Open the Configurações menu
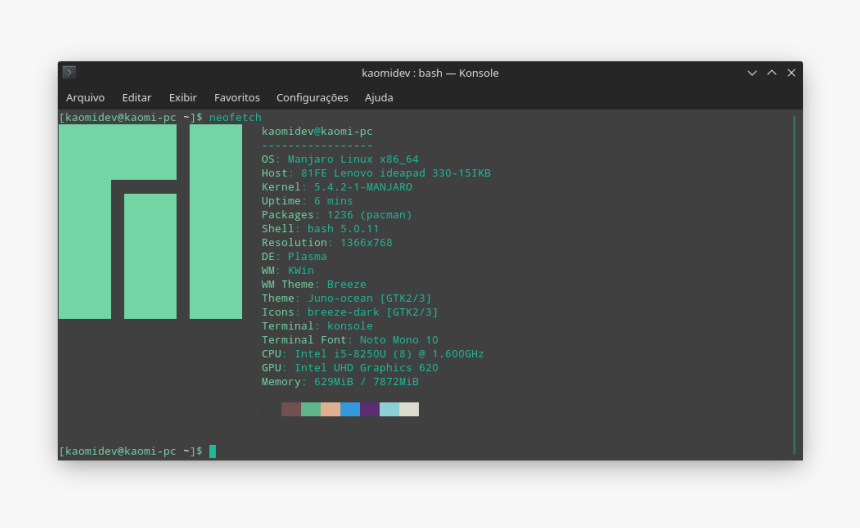The height and width of the screenshot is (528, 860). coord(312,98)
